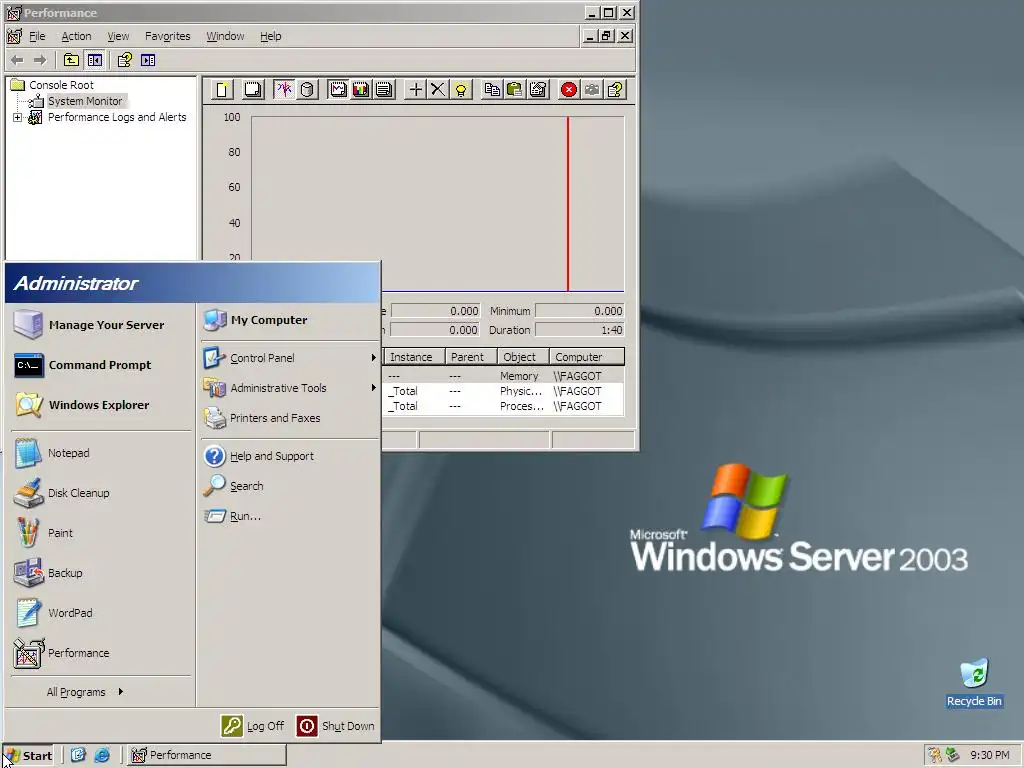Open the Favorites menu
1024x768 pixels.
[168, 36]
